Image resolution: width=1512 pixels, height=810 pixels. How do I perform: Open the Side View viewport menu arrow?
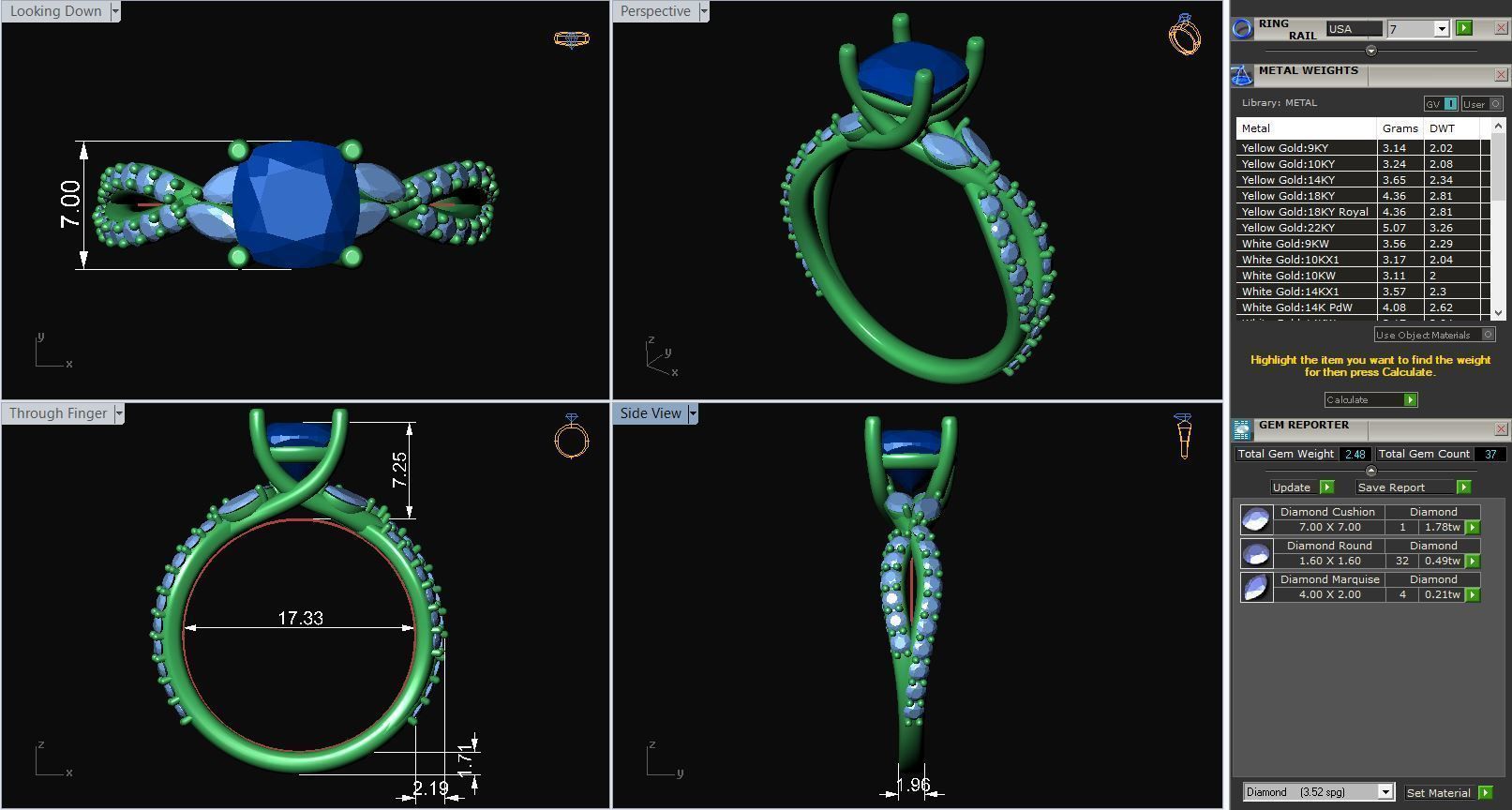(x=693, y=413)
